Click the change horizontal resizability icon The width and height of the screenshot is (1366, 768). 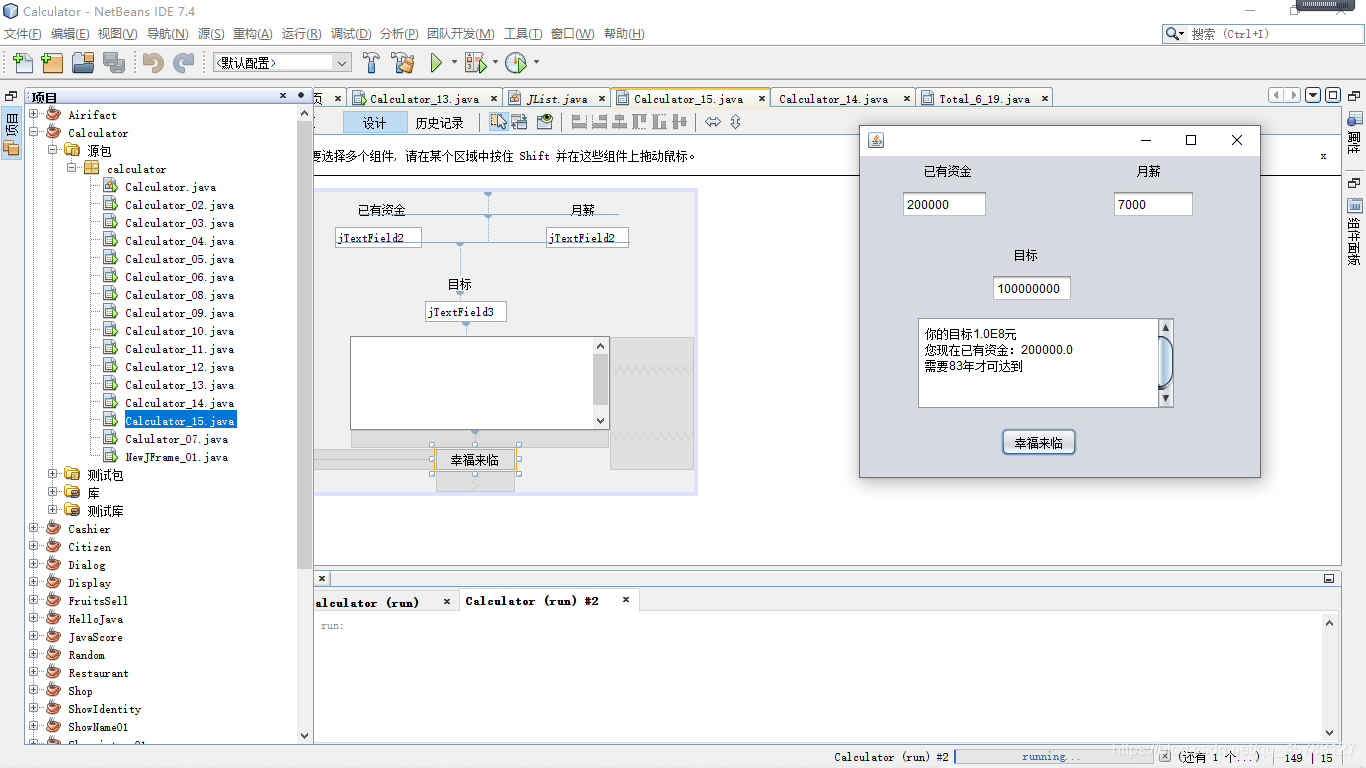click(713, 122)
